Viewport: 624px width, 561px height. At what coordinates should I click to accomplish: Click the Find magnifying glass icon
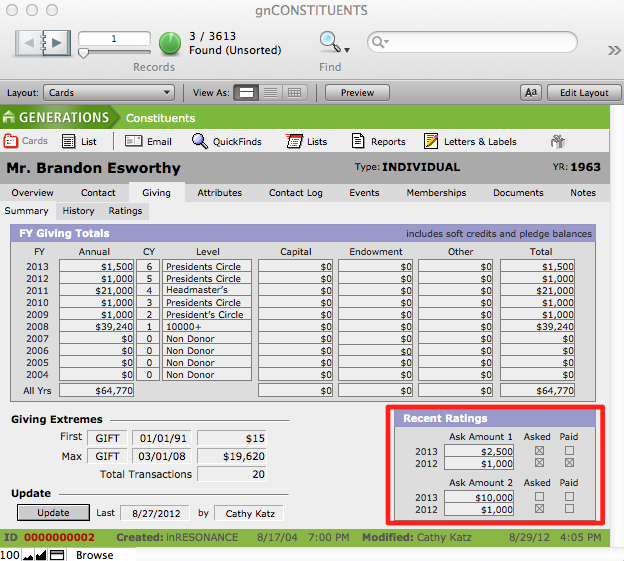(x=329, y=42)
